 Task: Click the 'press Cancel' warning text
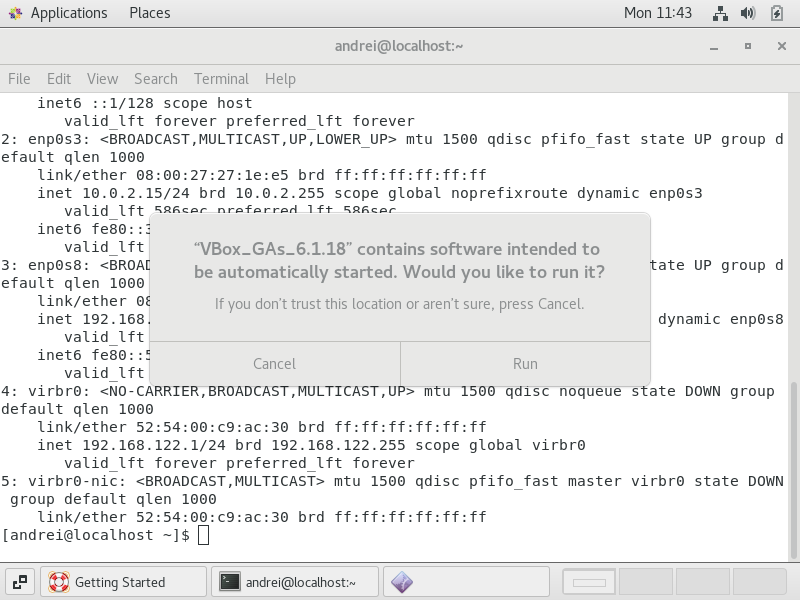point(541,304)
